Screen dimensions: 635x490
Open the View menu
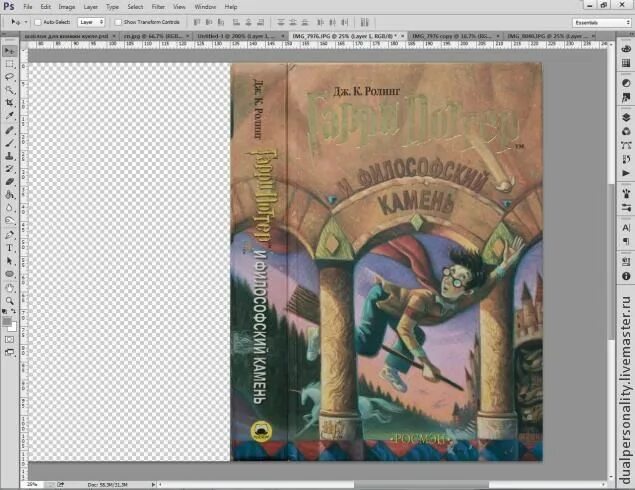[x=179, y=7]
